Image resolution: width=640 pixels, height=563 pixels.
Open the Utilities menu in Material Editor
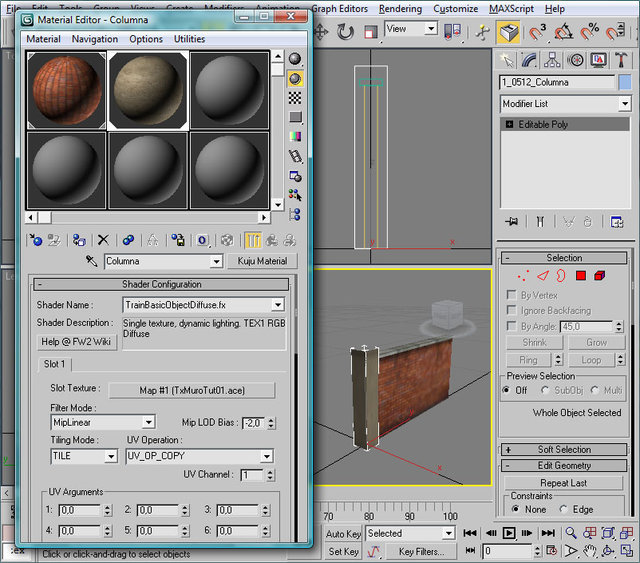pyautogui.click(x=189, y=39)
